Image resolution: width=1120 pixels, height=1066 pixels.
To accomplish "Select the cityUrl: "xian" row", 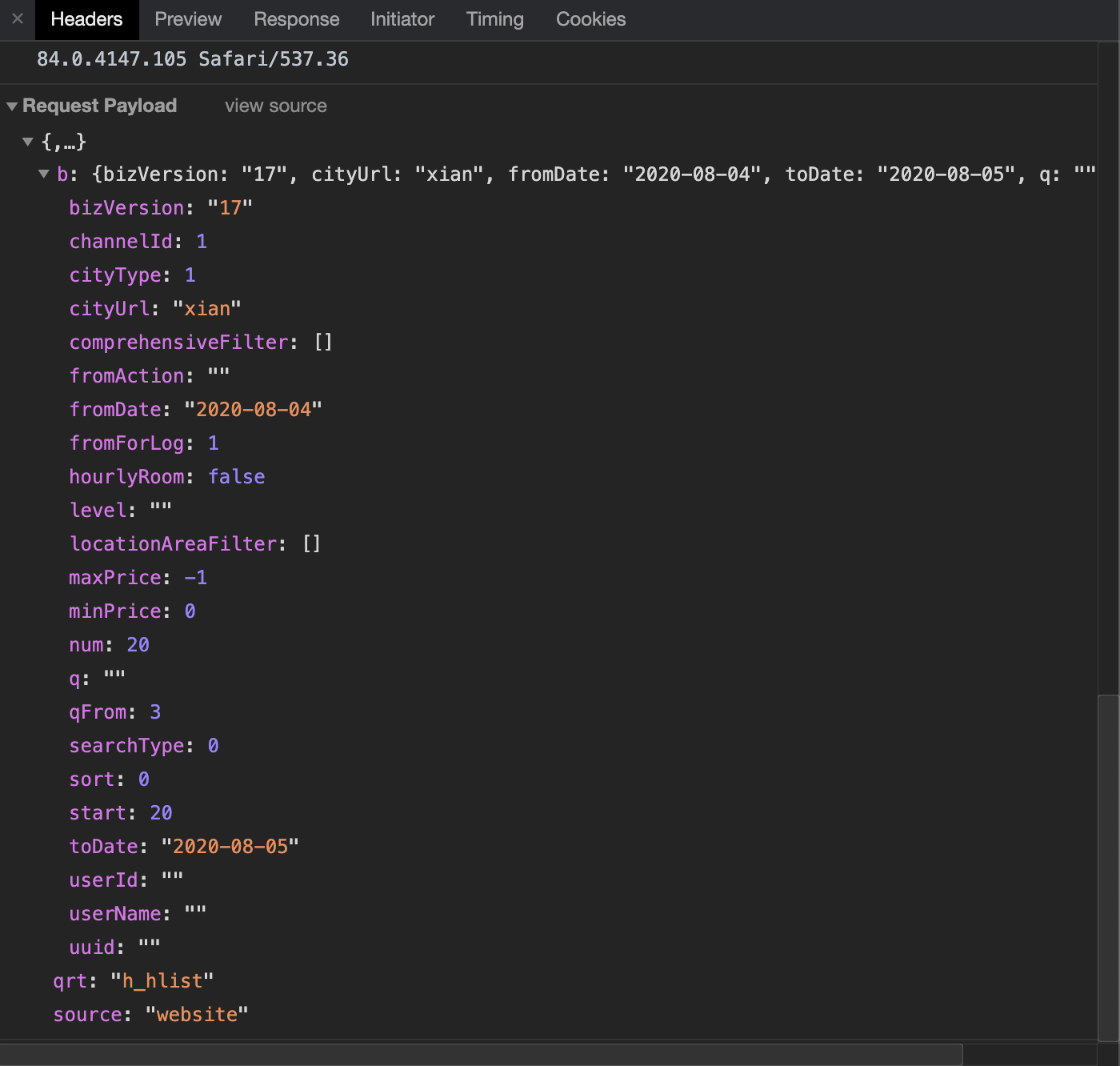I will [155, 309].
